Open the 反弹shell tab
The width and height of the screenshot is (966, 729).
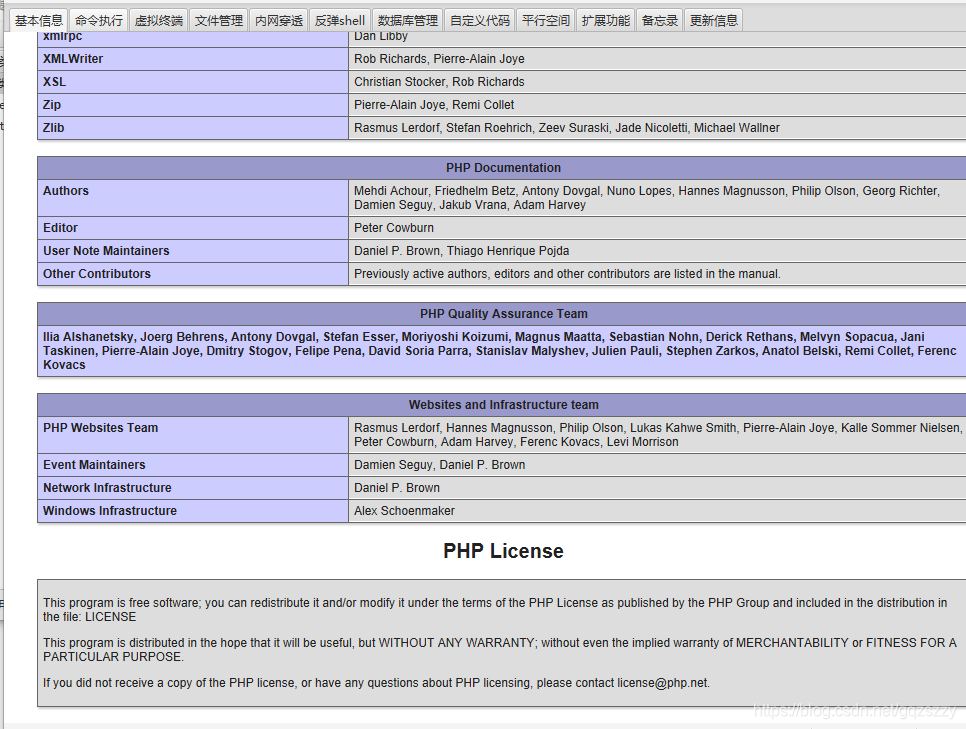point(339,20)
